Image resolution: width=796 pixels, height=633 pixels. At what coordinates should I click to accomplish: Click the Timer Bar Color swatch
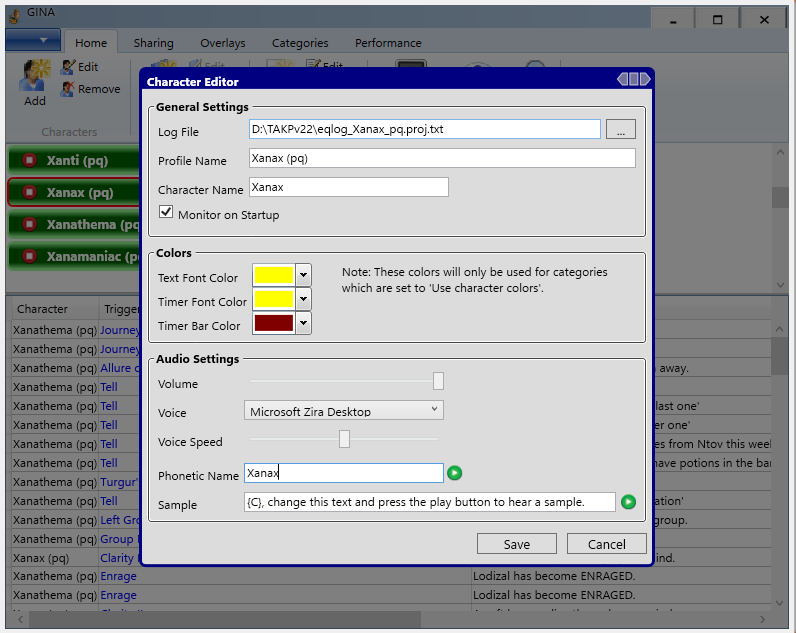point(273,324)
